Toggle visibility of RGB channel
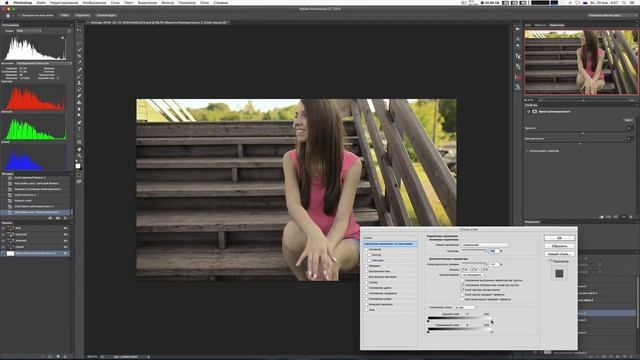Screen dimensions: 640x360 coord(3,228)
